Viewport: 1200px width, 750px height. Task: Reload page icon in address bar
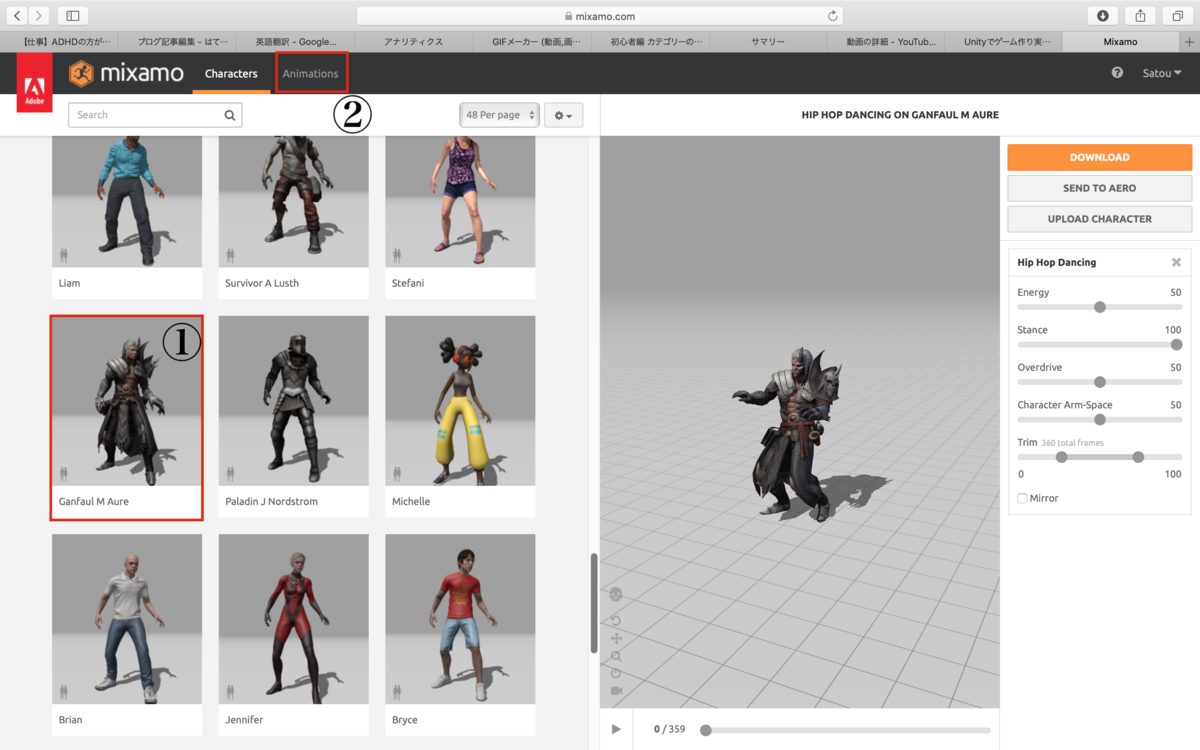(832, 16)
